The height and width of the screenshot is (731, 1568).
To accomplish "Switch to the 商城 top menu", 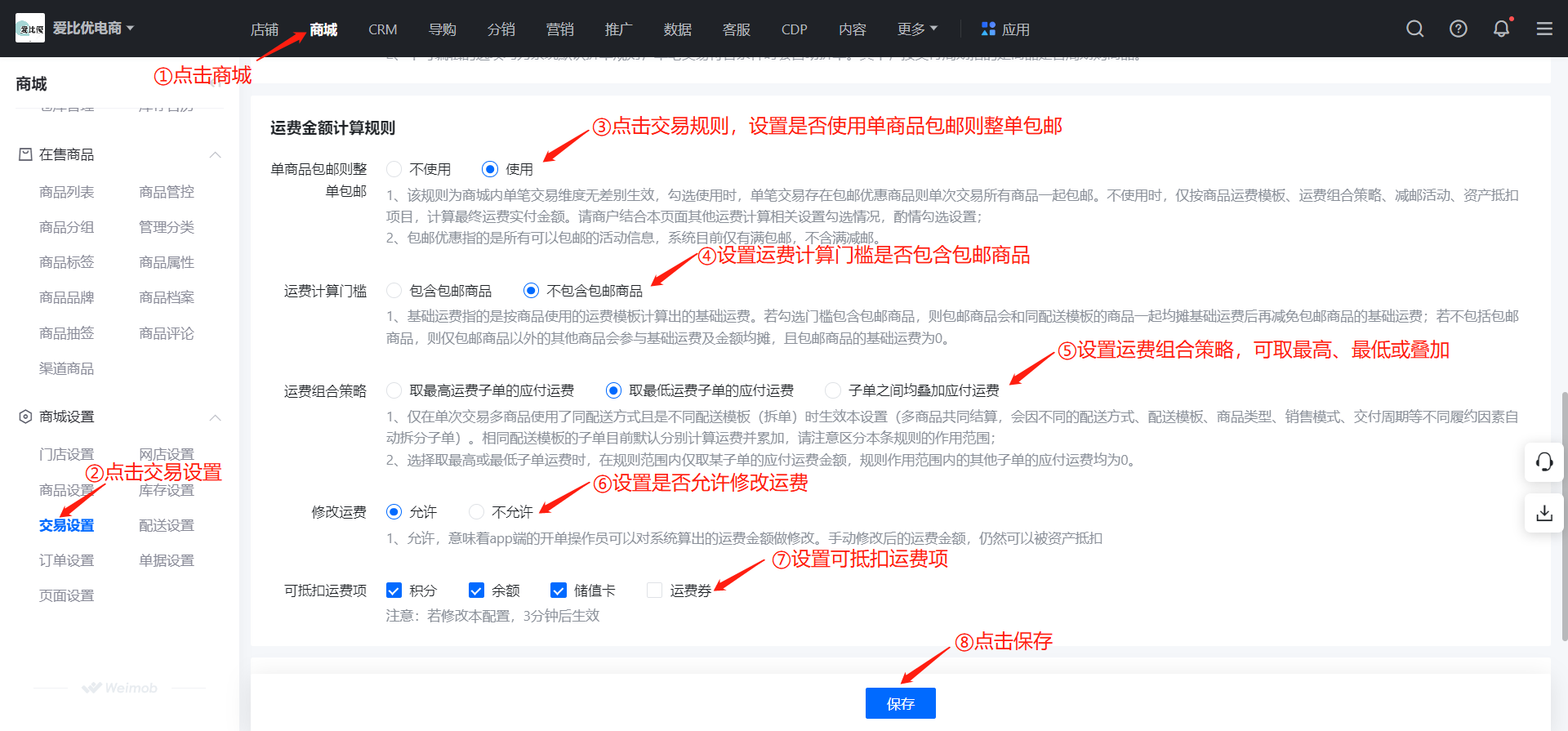I will point(323,29).
